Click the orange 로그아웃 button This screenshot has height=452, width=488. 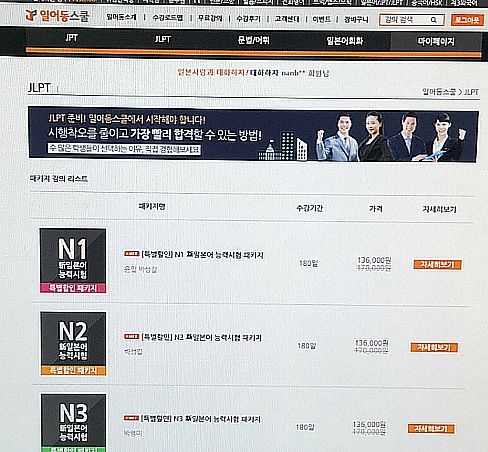coord(467,20)
